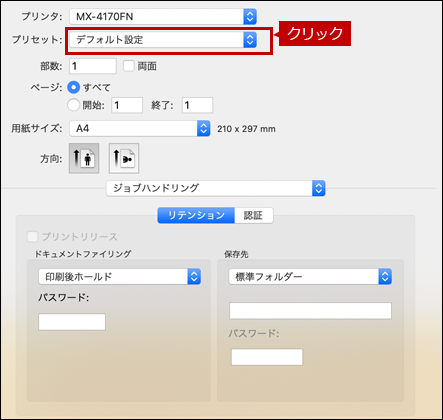
Task: Open the 用紙サイズ A4 dropdown
Action: click(140, 128)
